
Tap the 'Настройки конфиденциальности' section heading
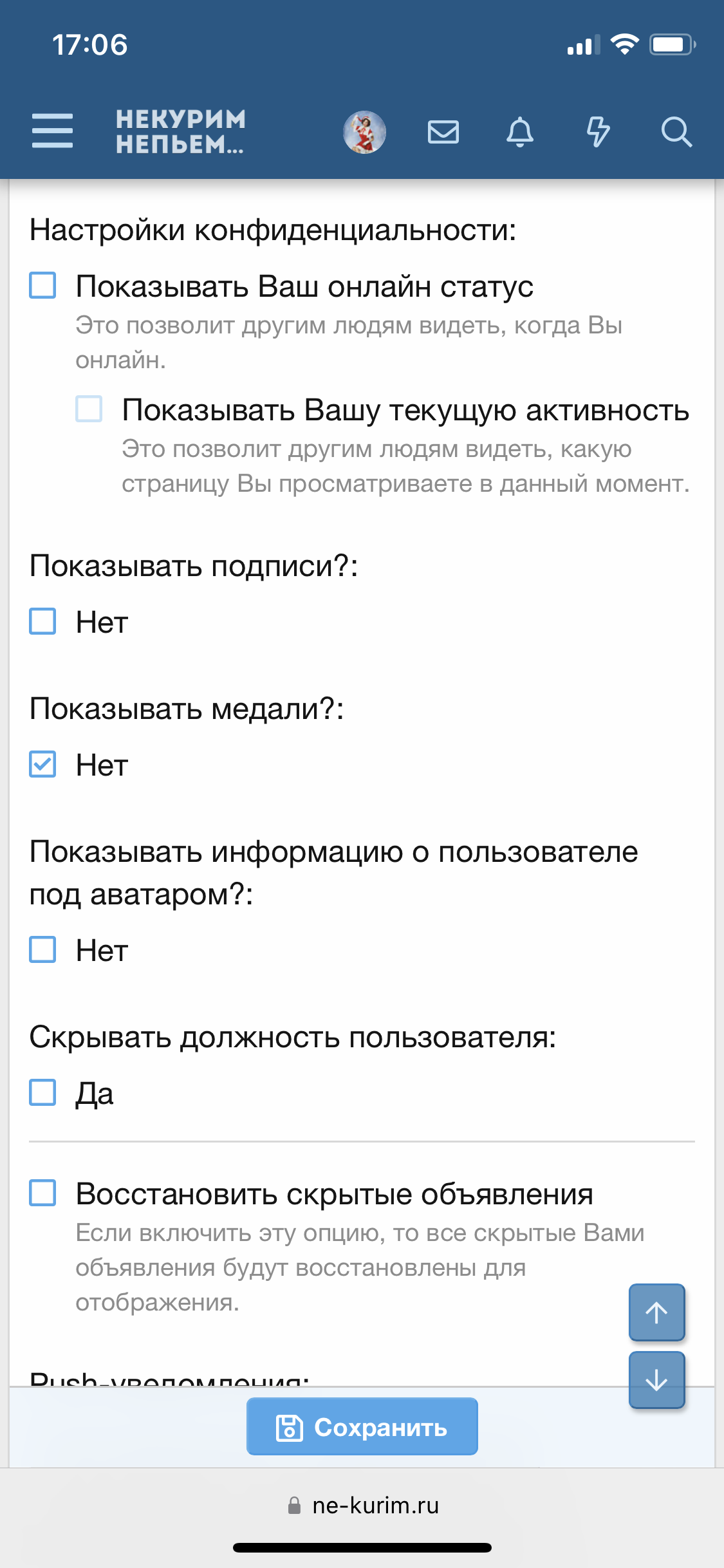[x=272, y=230]
